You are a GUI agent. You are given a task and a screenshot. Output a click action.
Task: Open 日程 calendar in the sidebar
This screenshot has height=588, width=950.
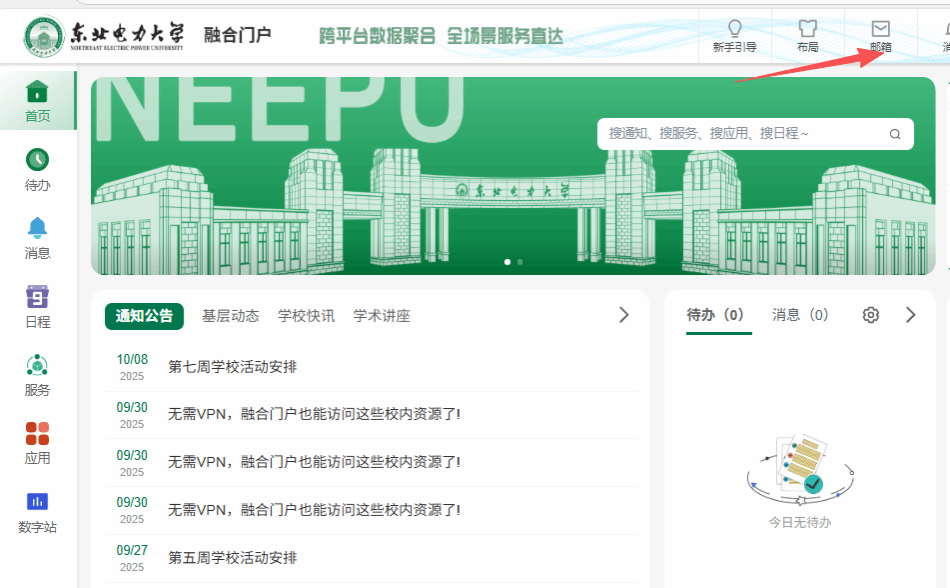point(37,307)
